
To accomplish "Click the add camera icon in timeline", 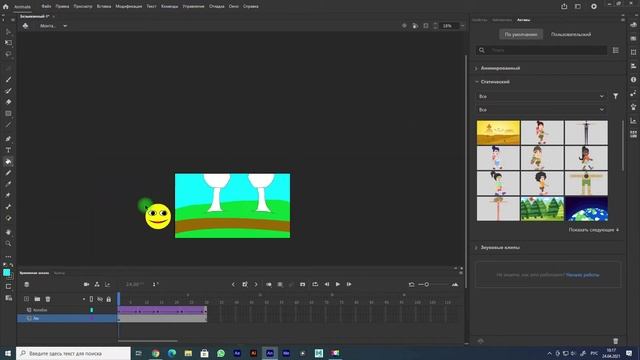I will pyautogui.click(x=86, y=284).
